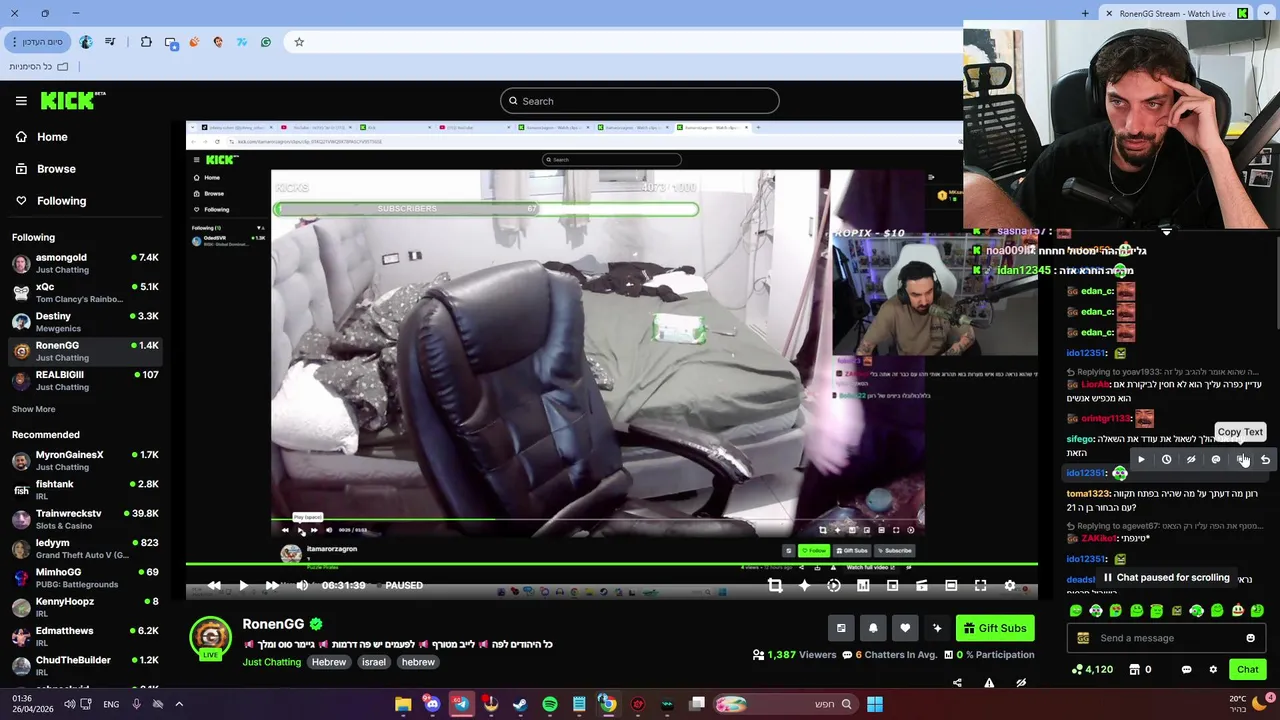Open the chat settings gear

pos(1213,670)
